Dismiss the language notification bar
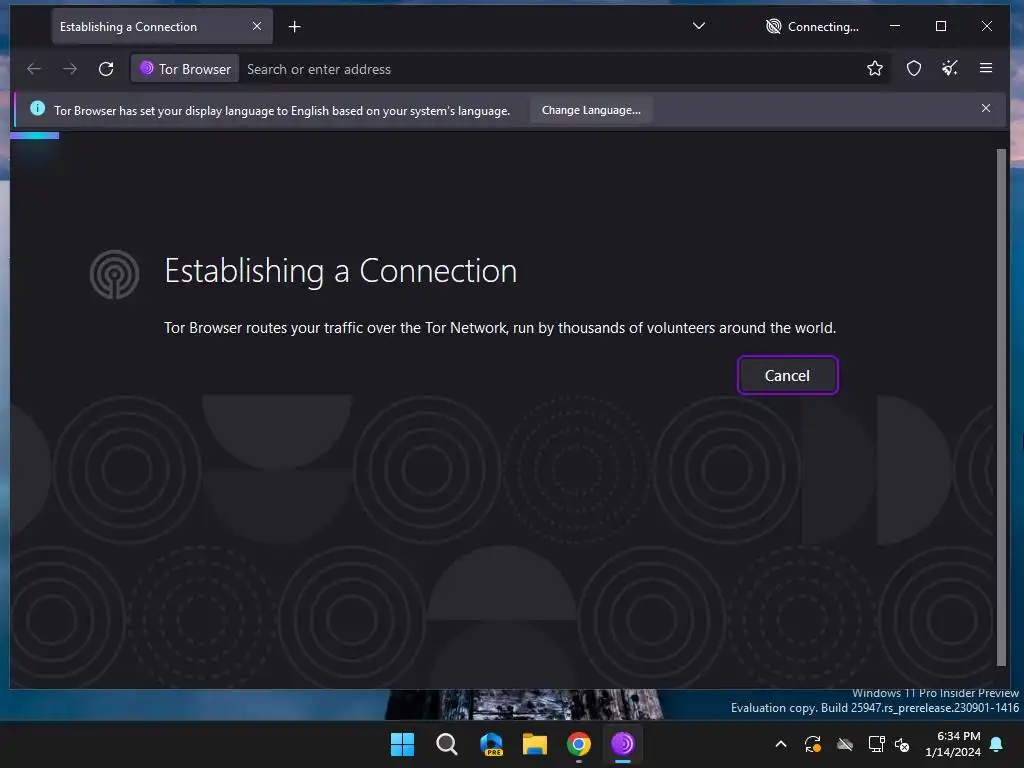This screenshot has height=768, width=1024. tap(985, 108)
